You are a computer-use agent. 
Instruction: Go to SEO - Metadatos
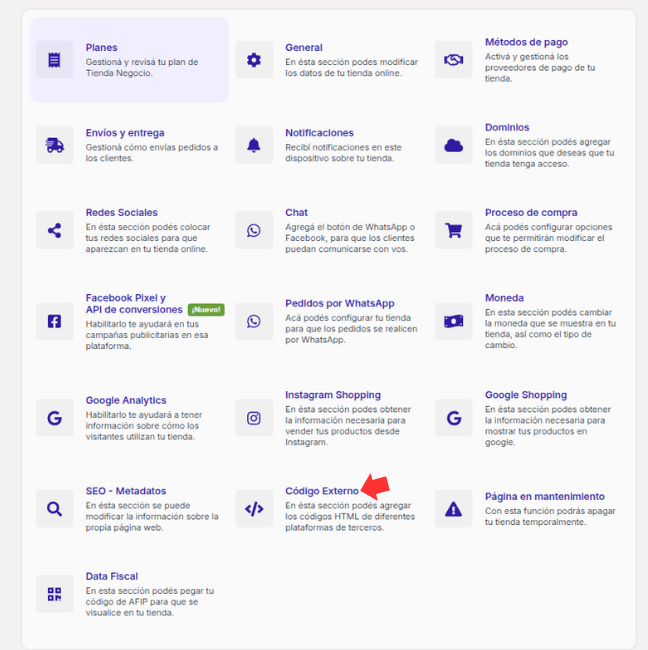tap(126, 491)
